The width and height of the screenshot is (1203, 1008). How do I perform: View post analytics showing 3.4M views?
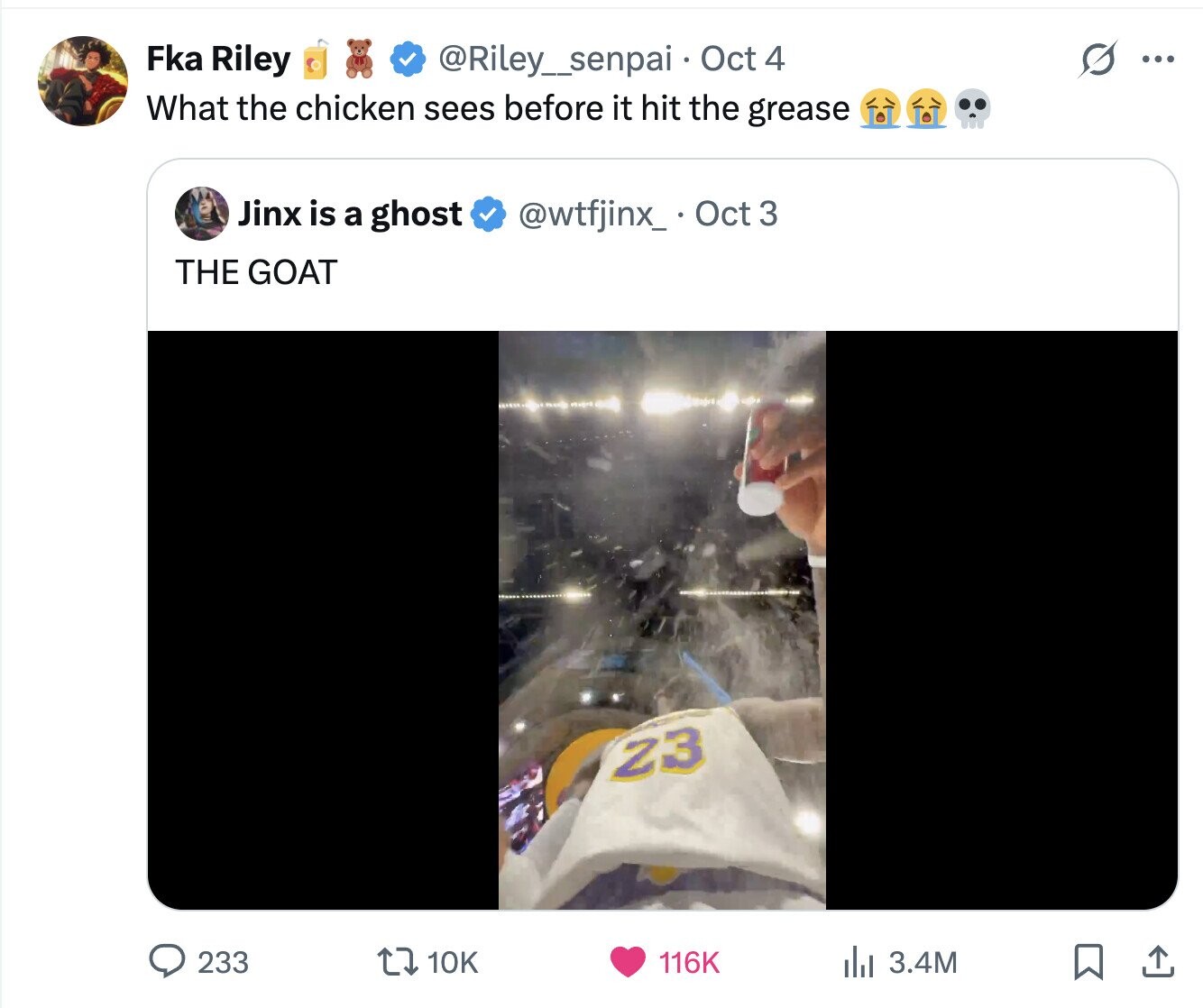click(859, 961)
